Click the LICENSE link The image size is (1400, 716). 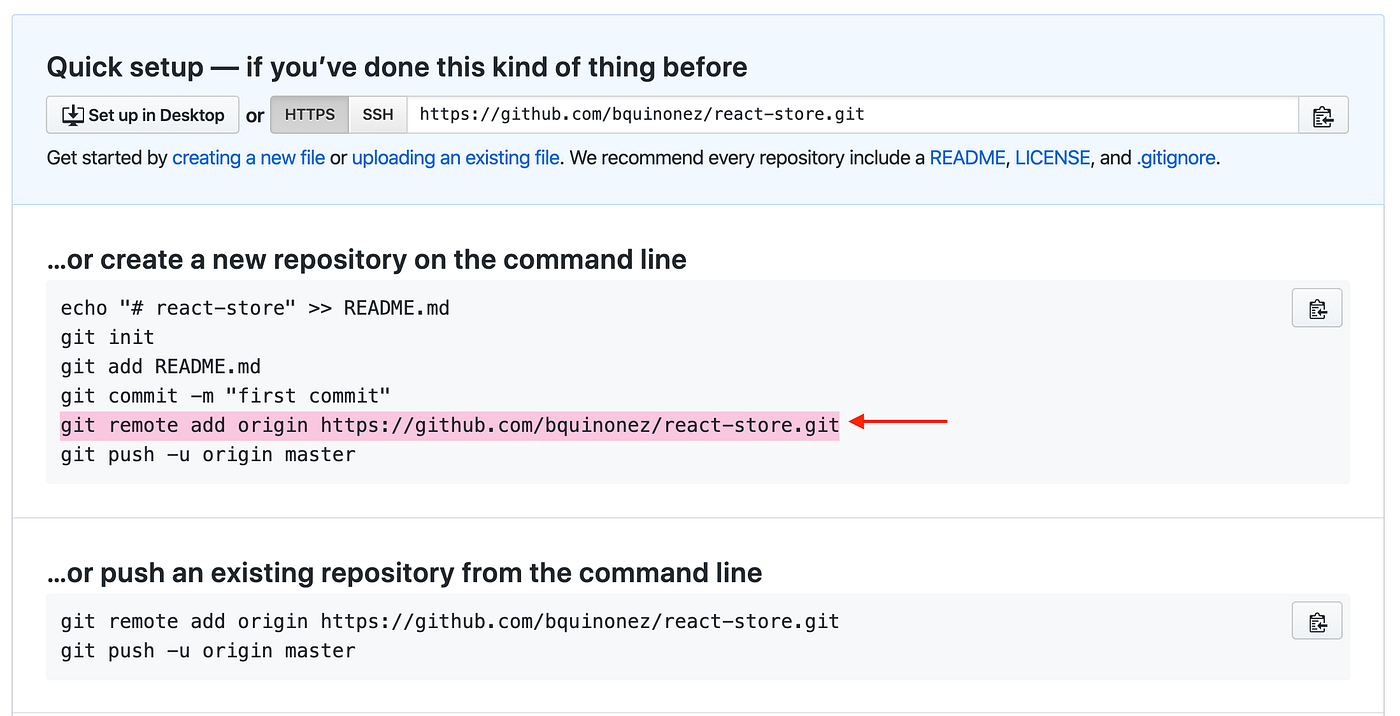(1052, 157)
